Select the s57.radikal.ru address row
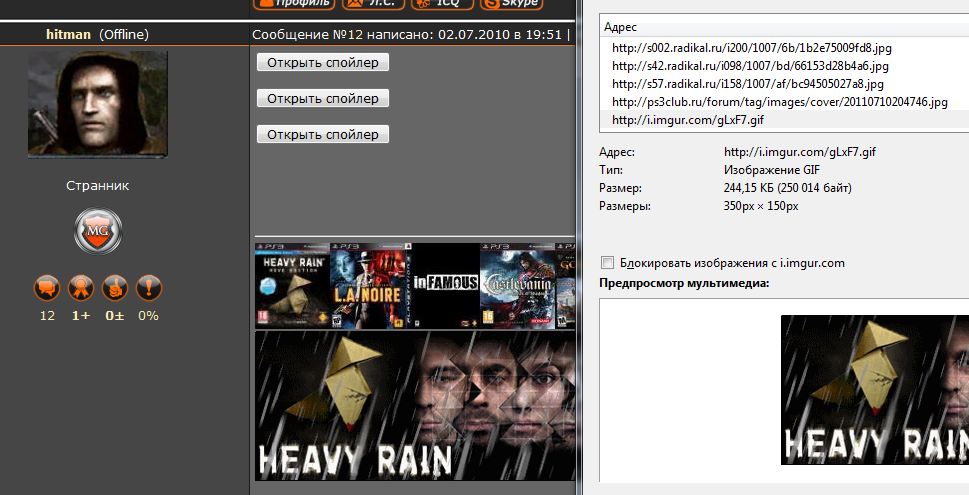 784,83
